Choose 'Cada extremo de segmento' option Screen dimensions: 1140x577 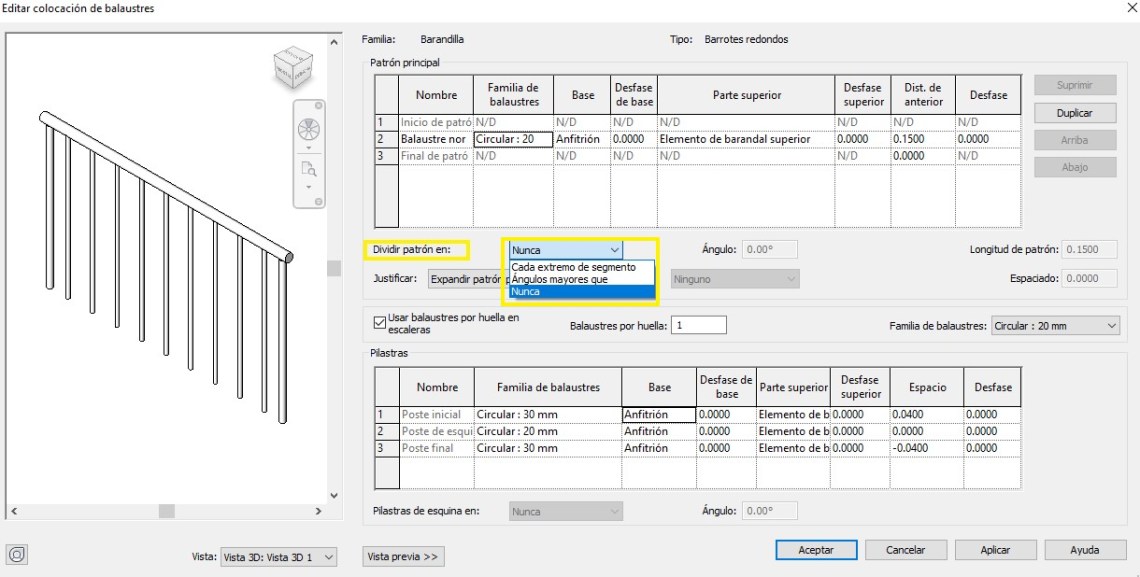click(573, 267)
